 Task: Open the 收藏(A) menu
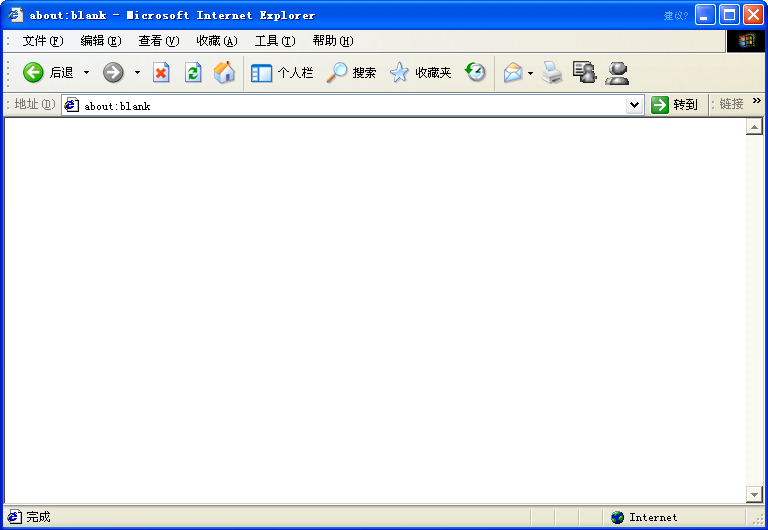click(x=216, y=41)
